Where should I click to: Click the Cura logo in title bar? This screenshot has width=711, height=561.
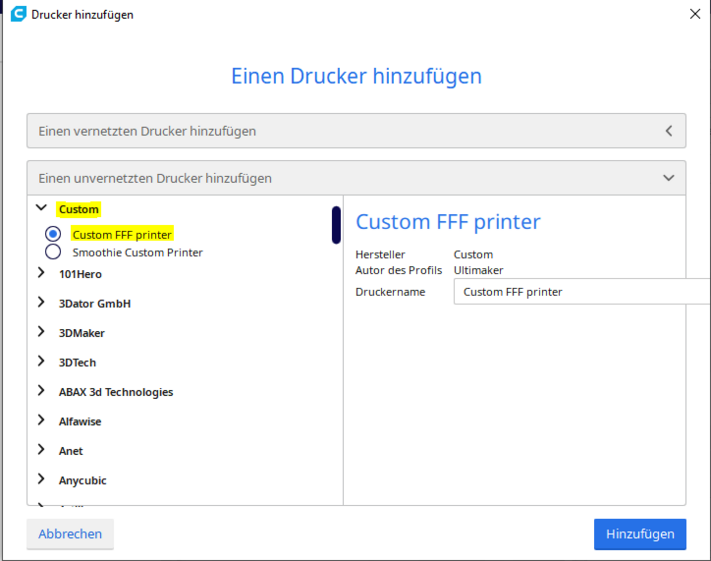tap(18, 14)
